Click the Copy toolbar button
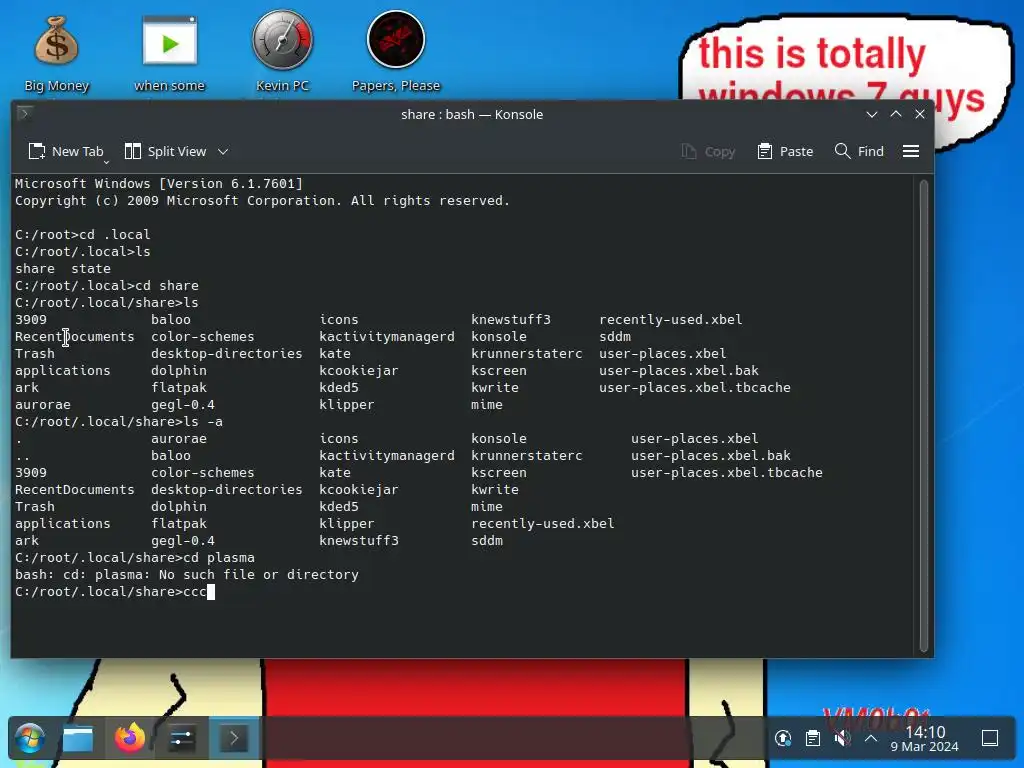 point(709,152)
